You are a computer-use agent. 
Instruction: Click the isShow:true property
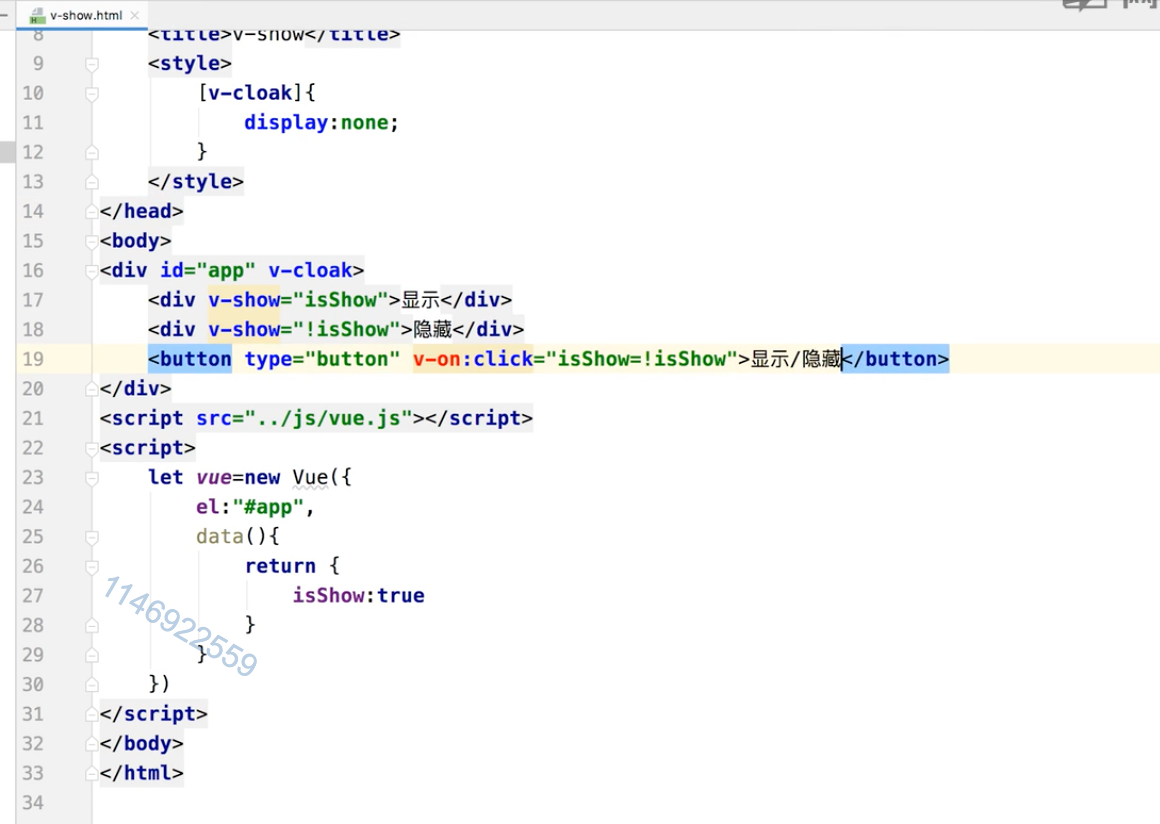pyautogui.click(x=358, y=596)
